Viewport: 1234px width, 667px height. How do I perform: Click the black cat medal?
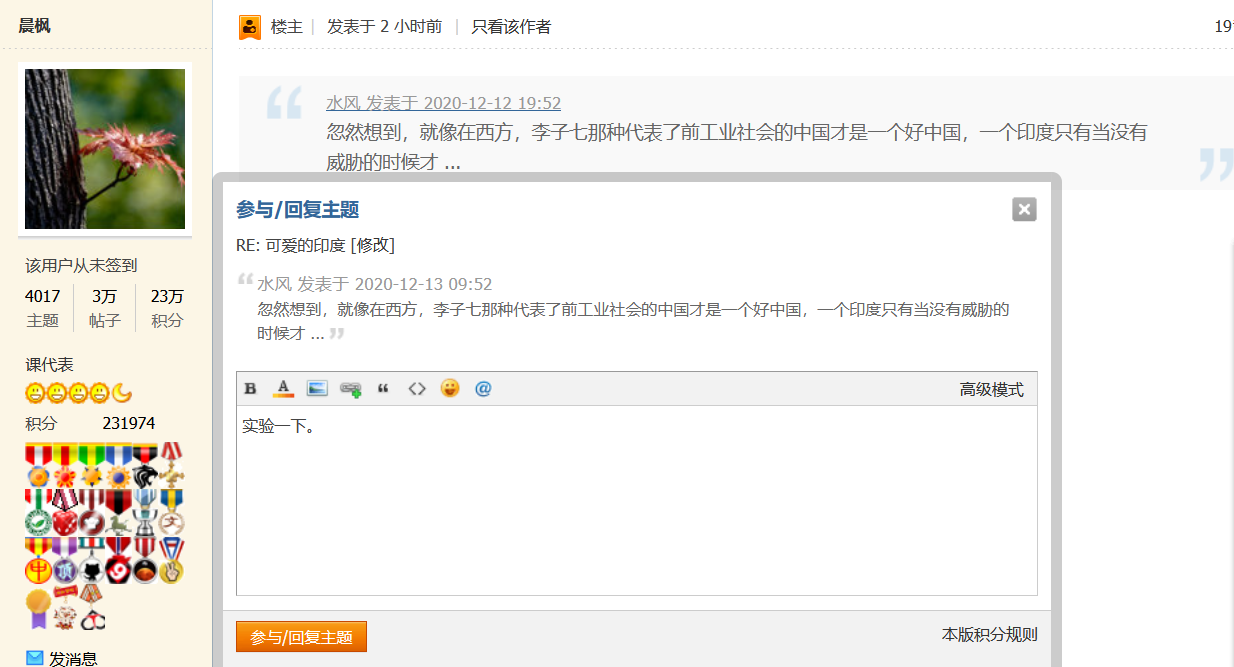(x=91, y=560)
